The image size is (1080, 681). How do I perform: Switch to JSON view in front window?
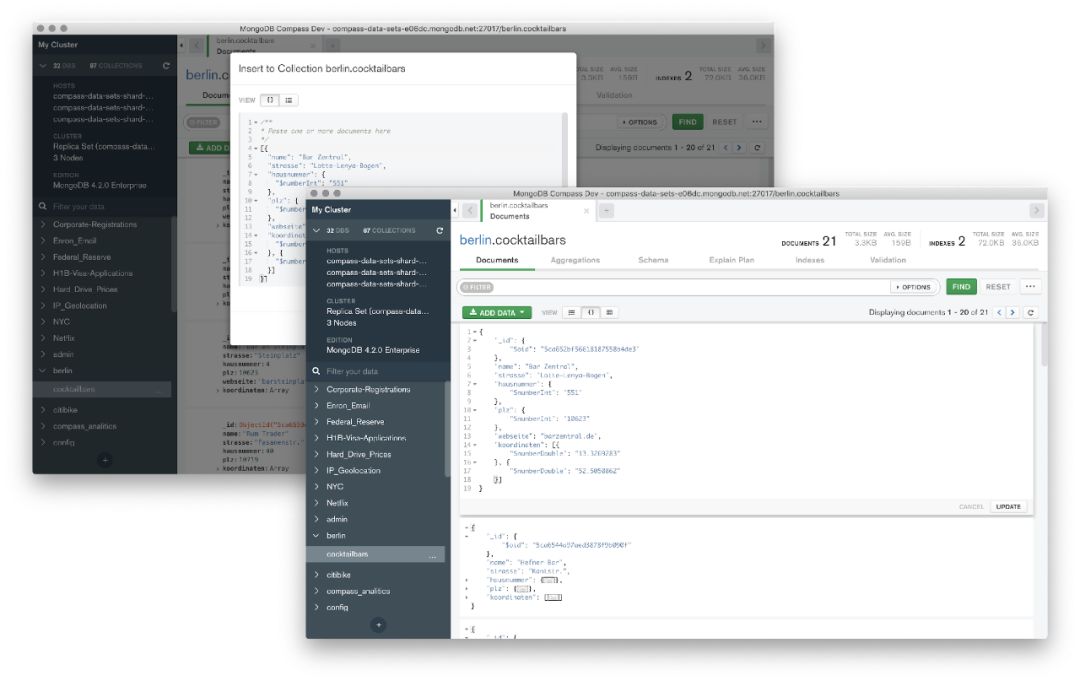point(590,313)
